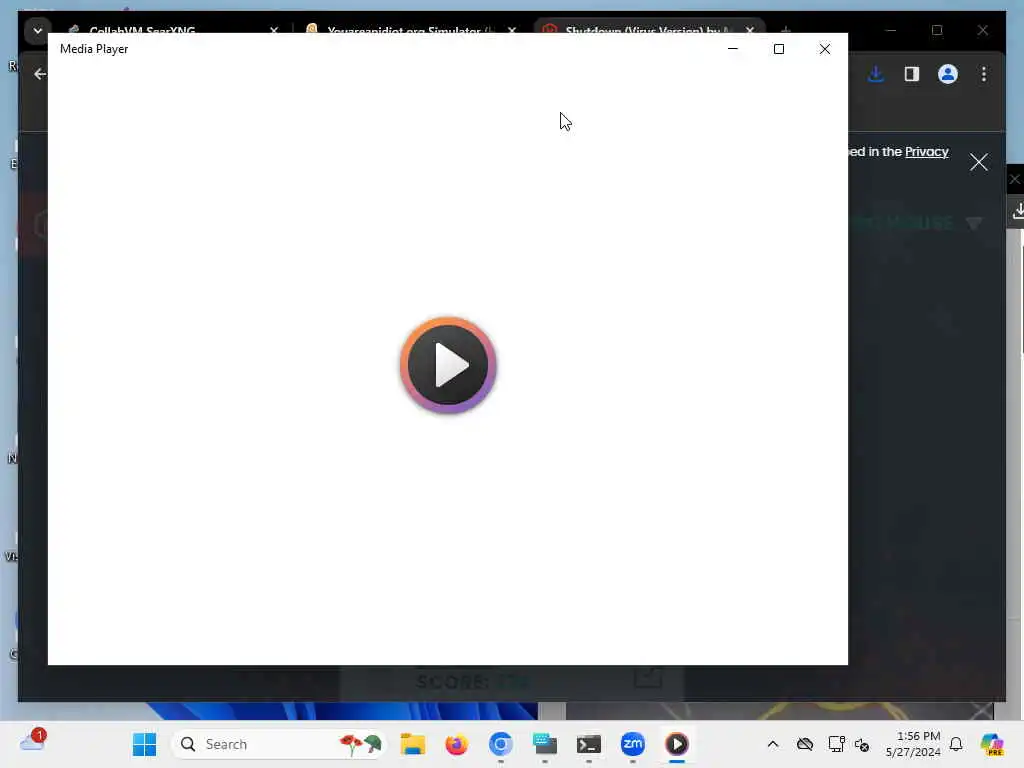Minimize the Media Player window

733,49
